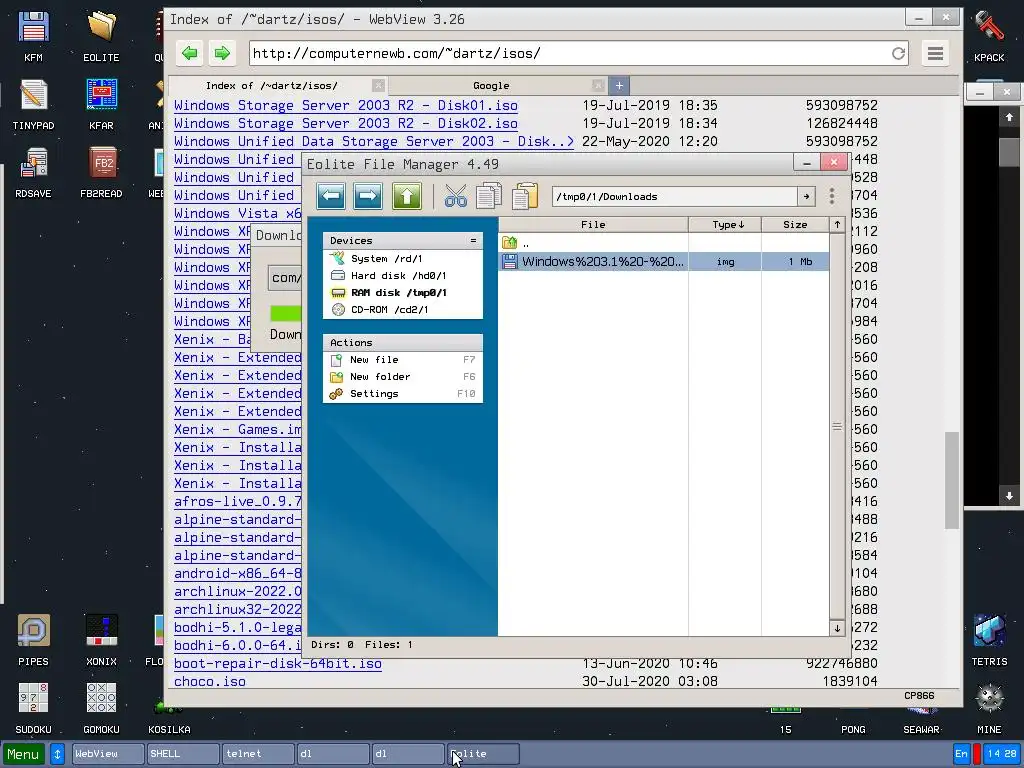Click taskbar up-down arrows toggle button

point(57,754)
